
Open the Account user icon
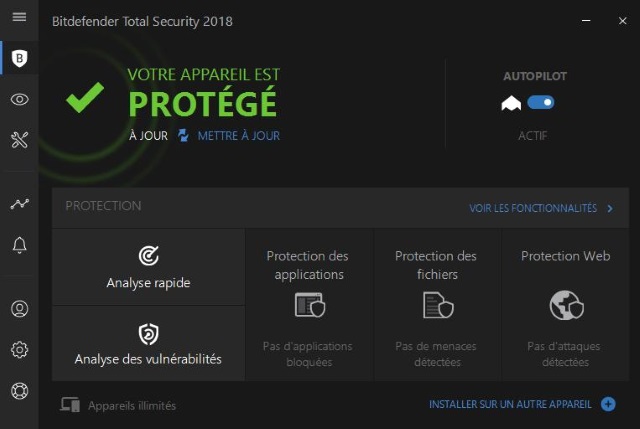pyautogui.click(x=19, y=309)
